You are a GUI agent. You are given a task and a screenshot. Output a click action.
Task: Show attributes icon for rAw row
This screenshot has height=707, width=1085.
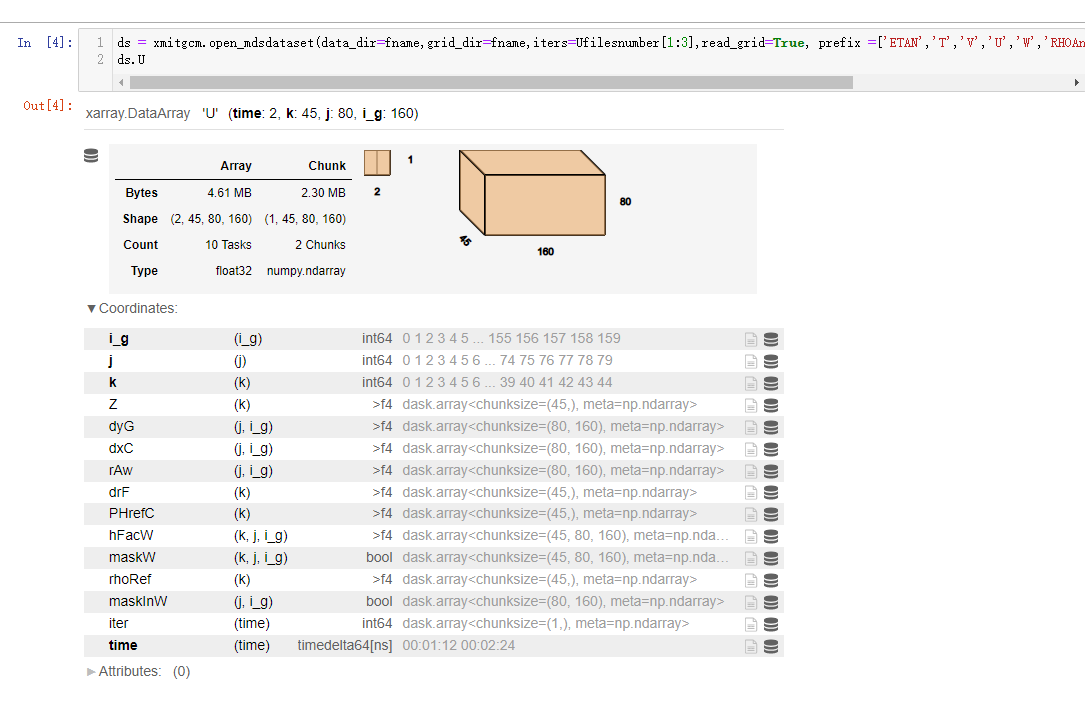(751, 471)
